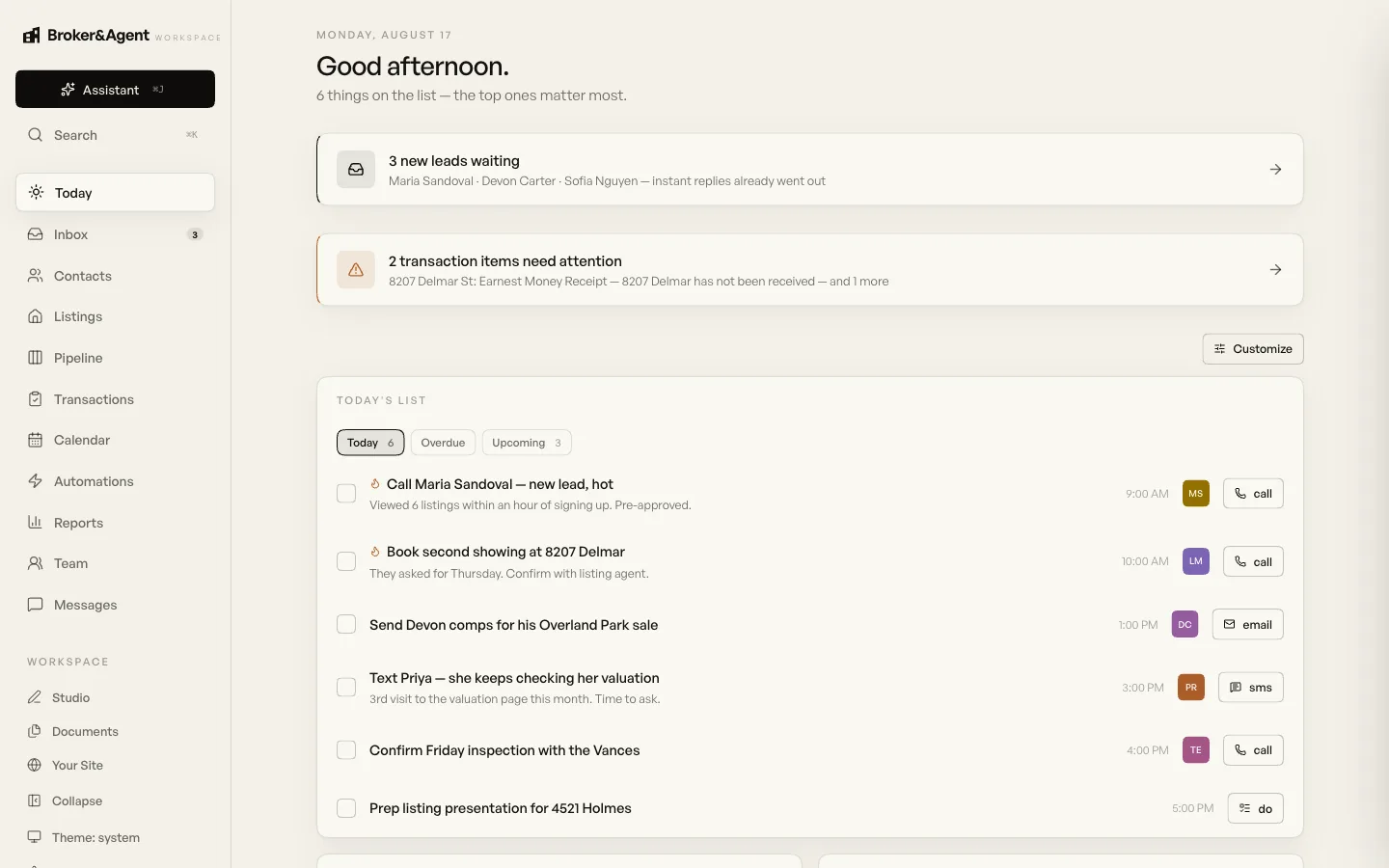
Task: Click the TE contact avatar
Action: (x=1196, y=750)
